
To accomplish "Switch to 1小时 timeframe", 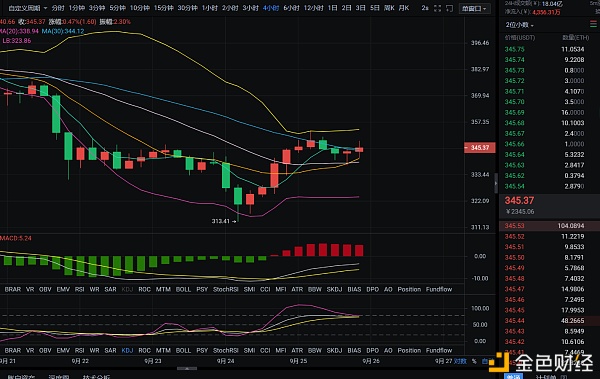I will tap(210, 8).
